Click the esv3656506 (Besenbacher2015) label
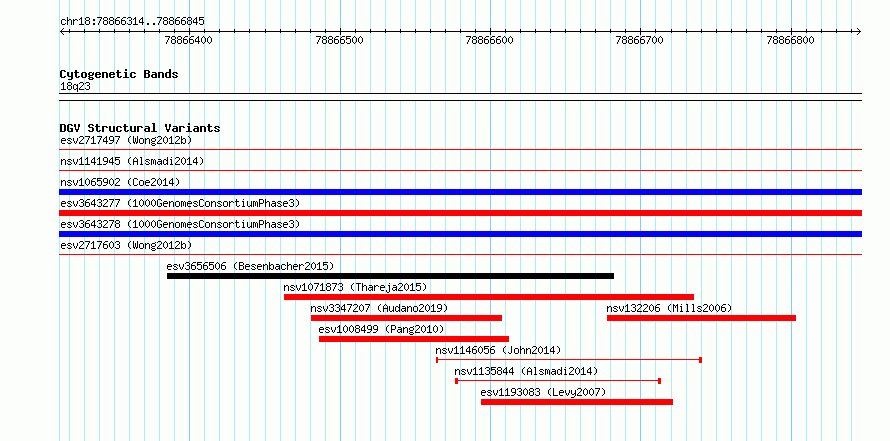 (x=250, y=266)
